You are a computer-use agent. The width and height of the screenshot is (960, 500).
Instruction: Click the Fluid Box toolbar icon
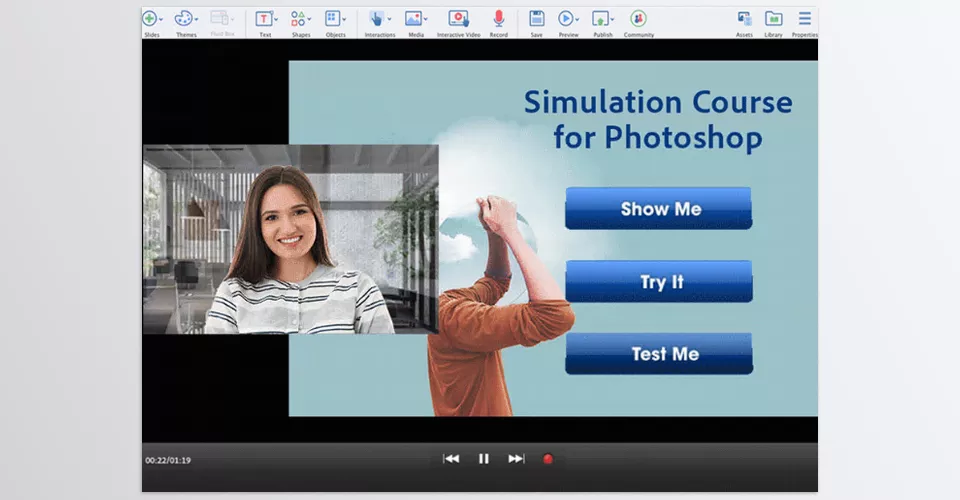219,18
